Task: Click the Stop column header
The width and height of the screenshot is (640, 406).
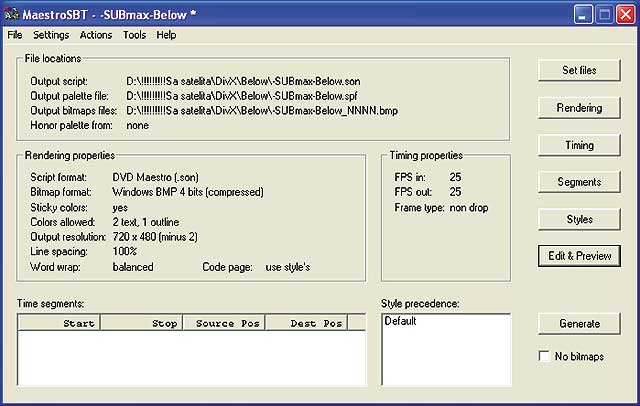Action: click(x=142, y=323)
